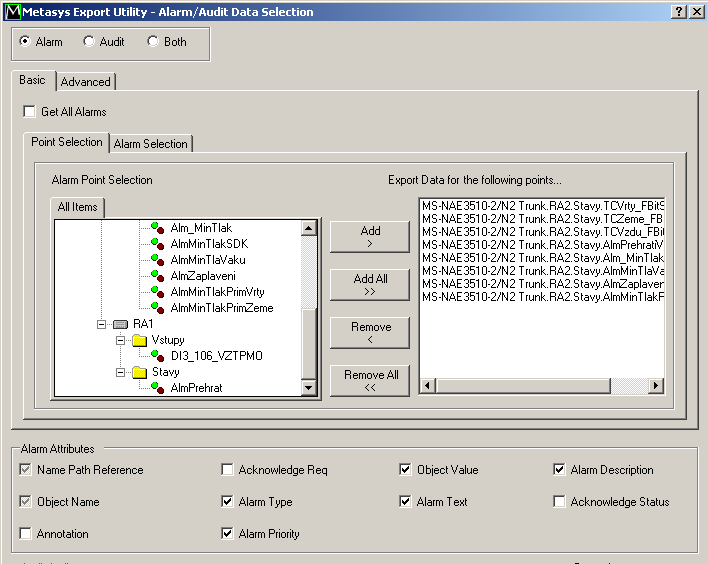Click the alarm point icon beside AlmMinTlakSDK

tap(158, 244)
